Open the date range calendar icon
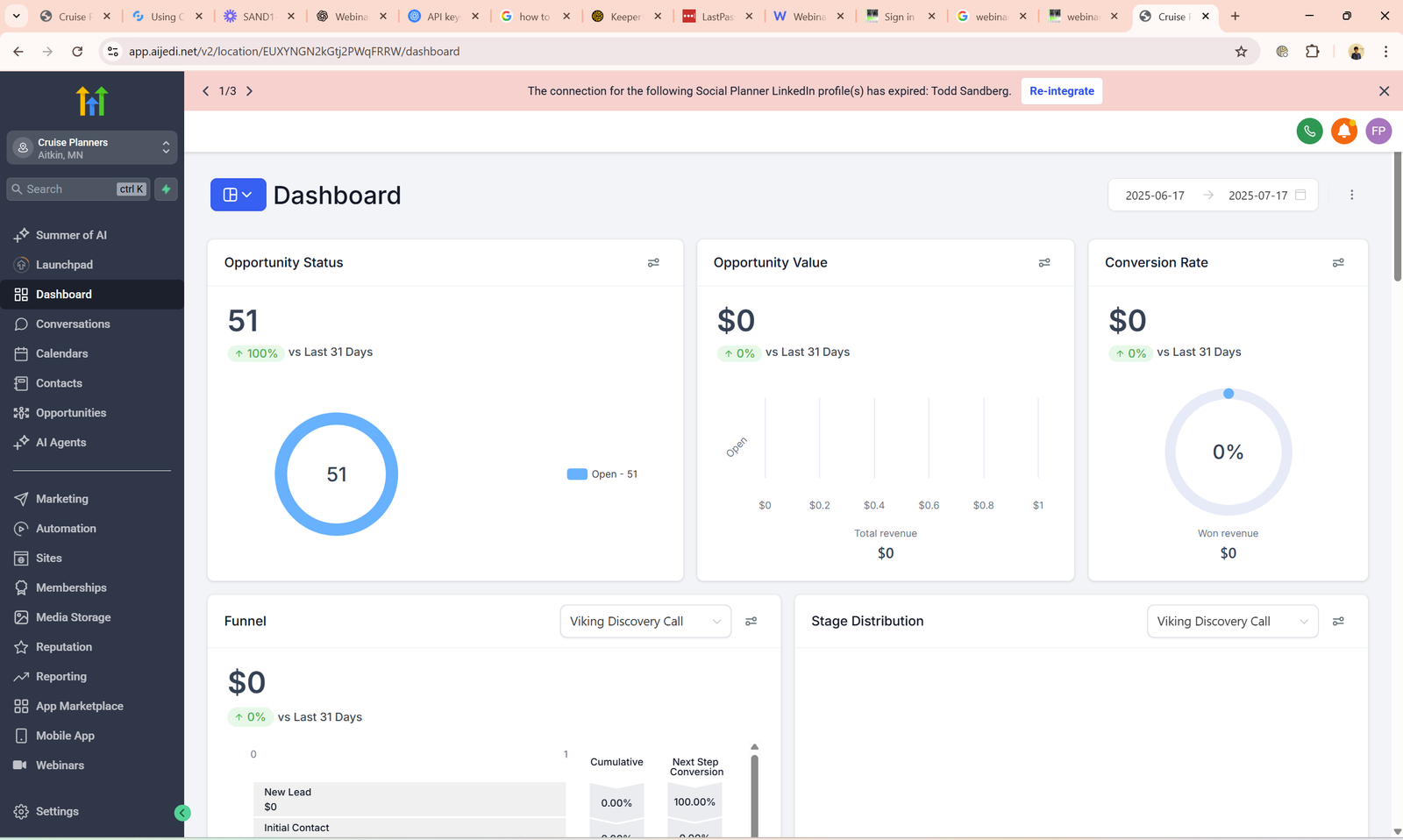The width and height of the screenshot is (1403, 840). pos(1300,195)
